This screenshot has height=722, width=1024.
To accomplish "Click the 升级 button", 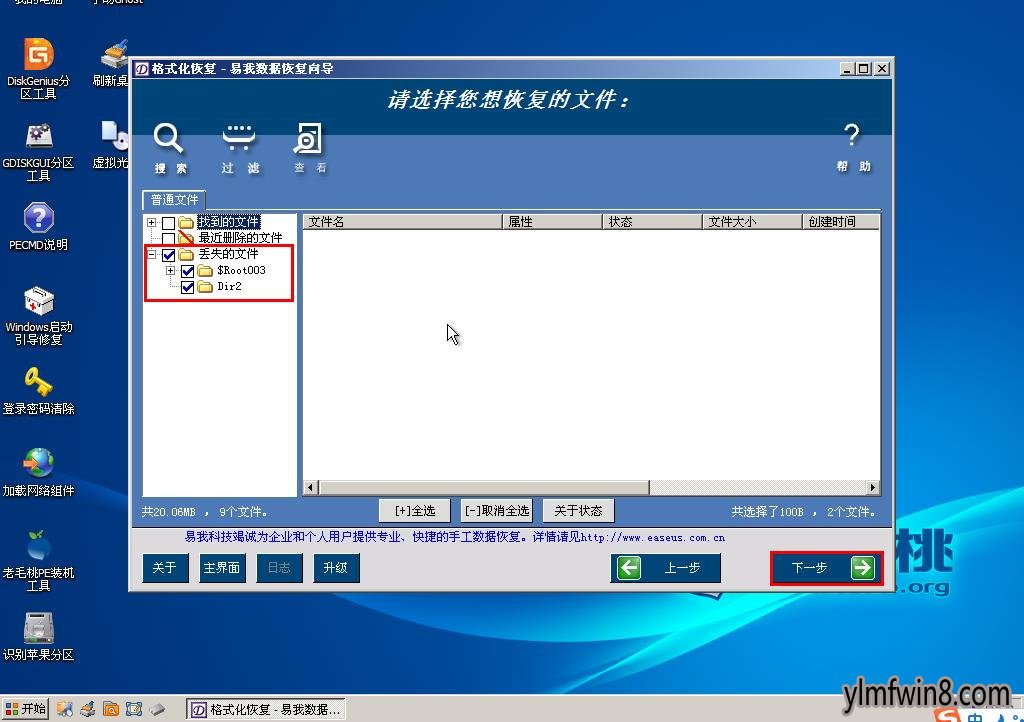I will (336, 568).
